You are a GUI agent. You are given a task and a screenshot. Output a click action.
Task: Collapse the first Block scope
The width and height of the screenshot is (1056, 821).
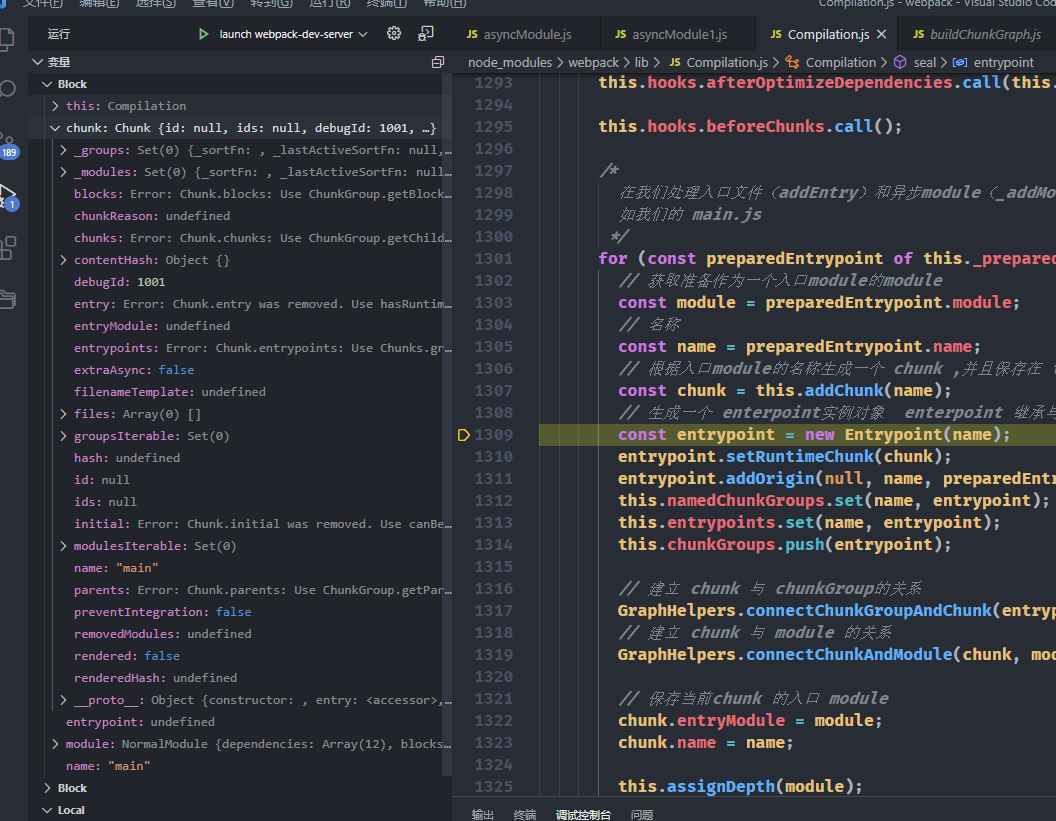pyautogui.click(x=47, y=84)
